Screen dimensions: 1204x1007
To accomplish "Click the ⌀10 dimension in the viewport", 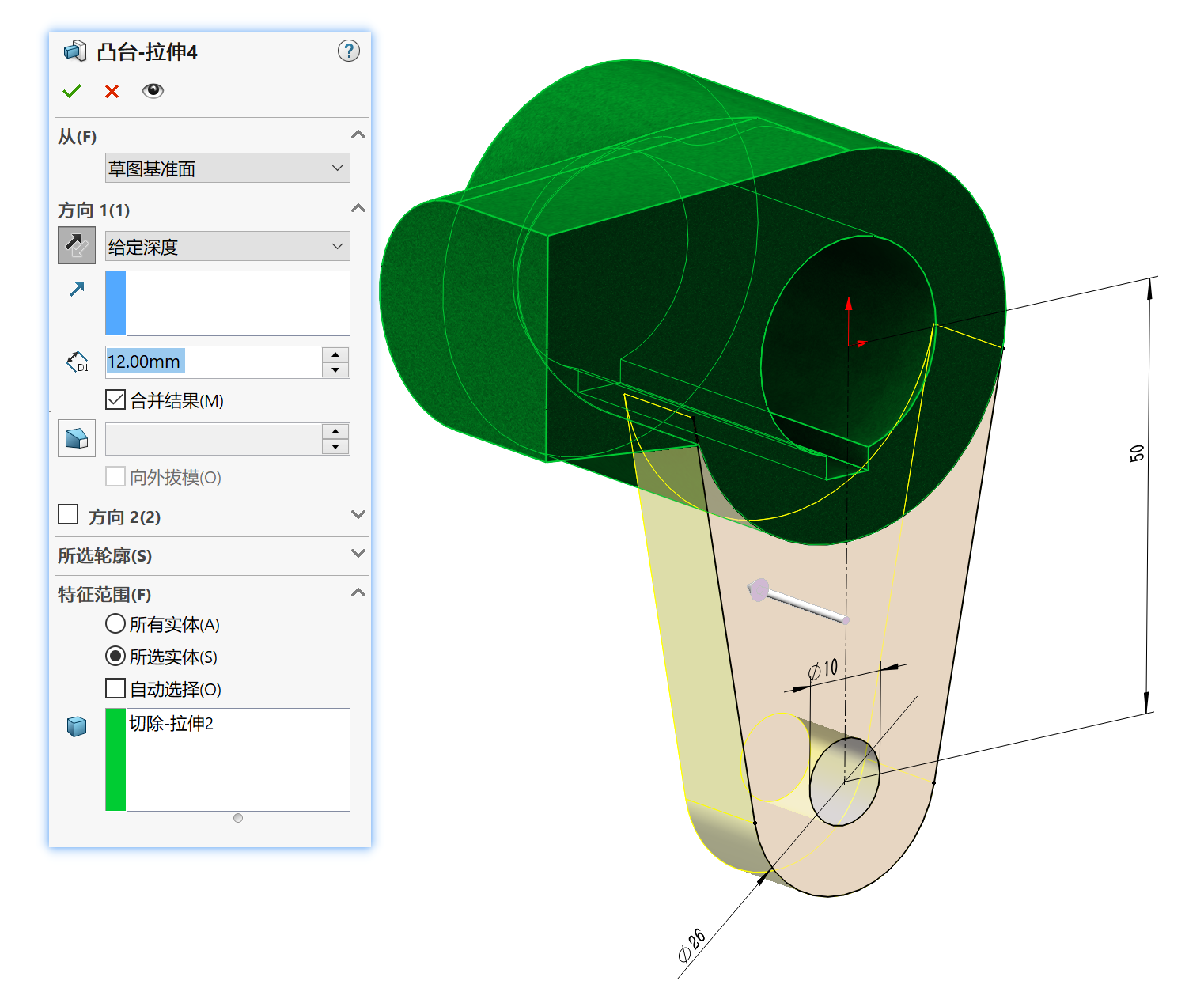I will click(x=823, y=670).
